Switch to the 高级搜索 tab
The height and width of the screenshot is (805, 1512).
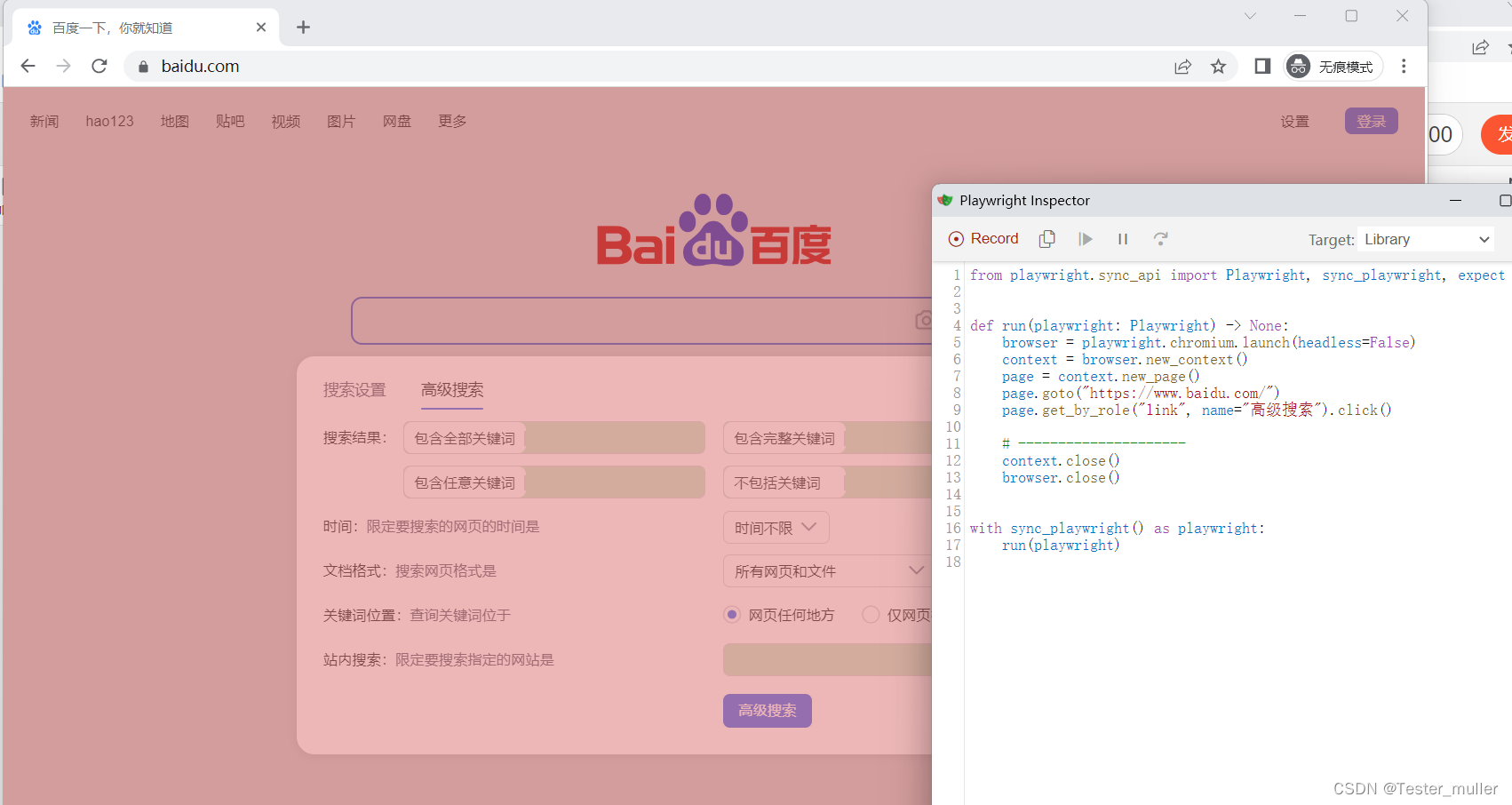click(452, 390)
